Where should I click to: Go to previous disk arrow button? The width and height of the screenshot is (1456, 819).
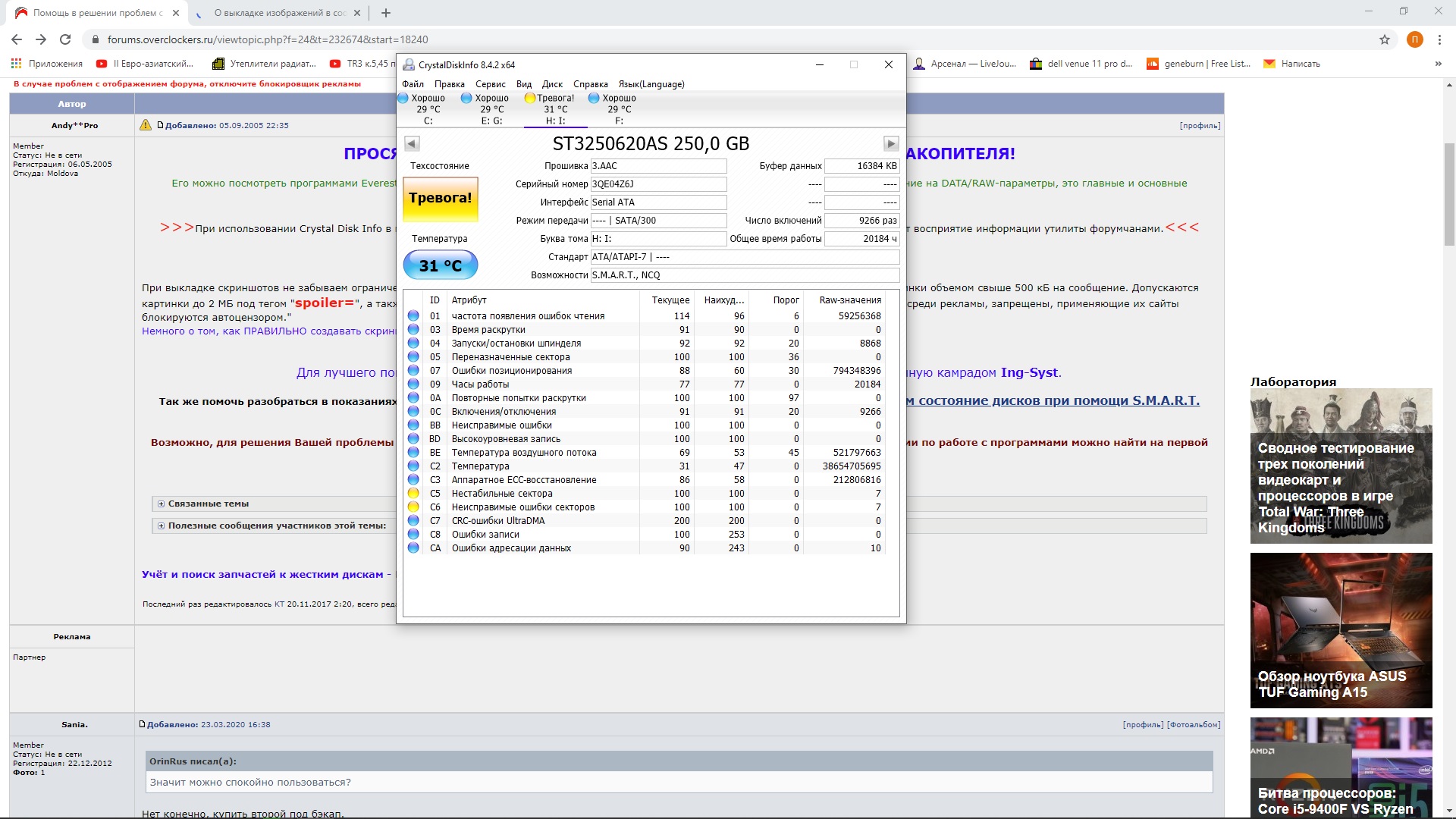[412, 143]
